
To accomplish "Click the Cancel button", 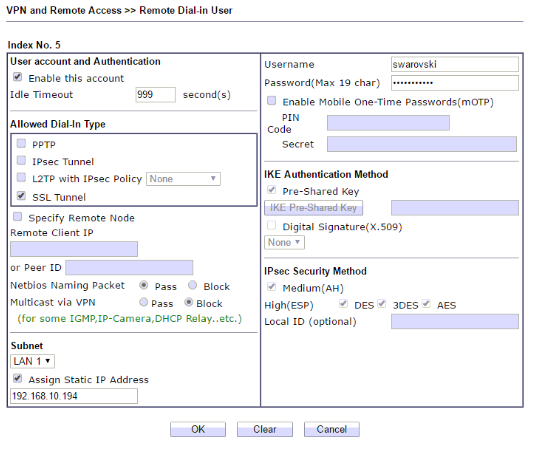I will click(x=332, y=429).
